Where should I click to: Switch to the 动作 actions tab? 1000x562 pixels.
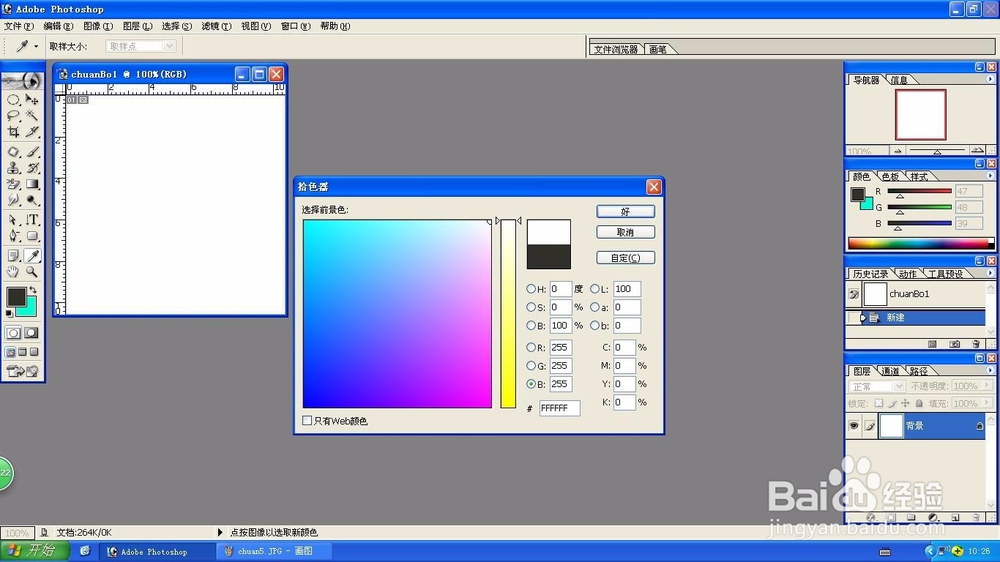pos(907,274)
